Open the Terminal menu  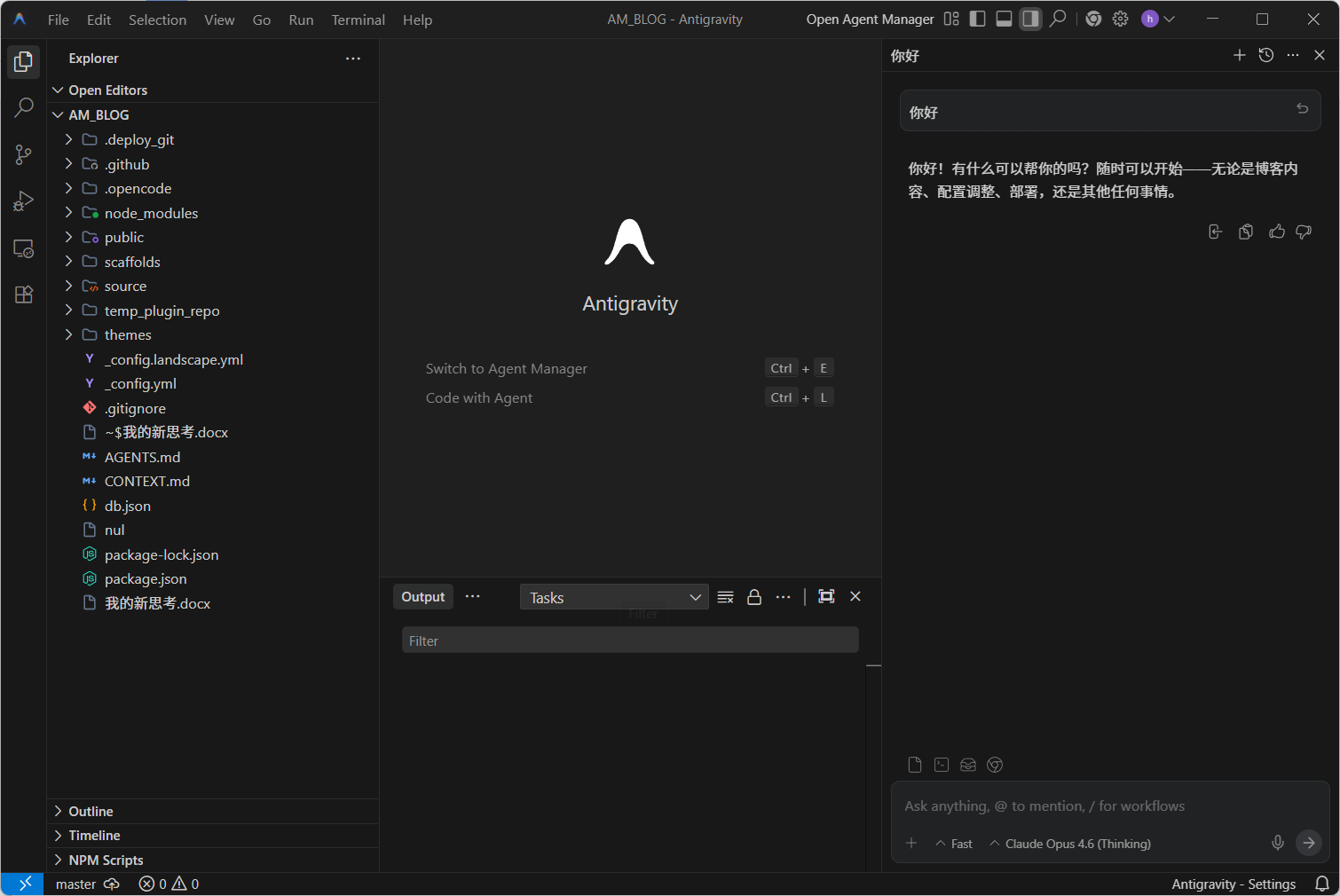359,20
